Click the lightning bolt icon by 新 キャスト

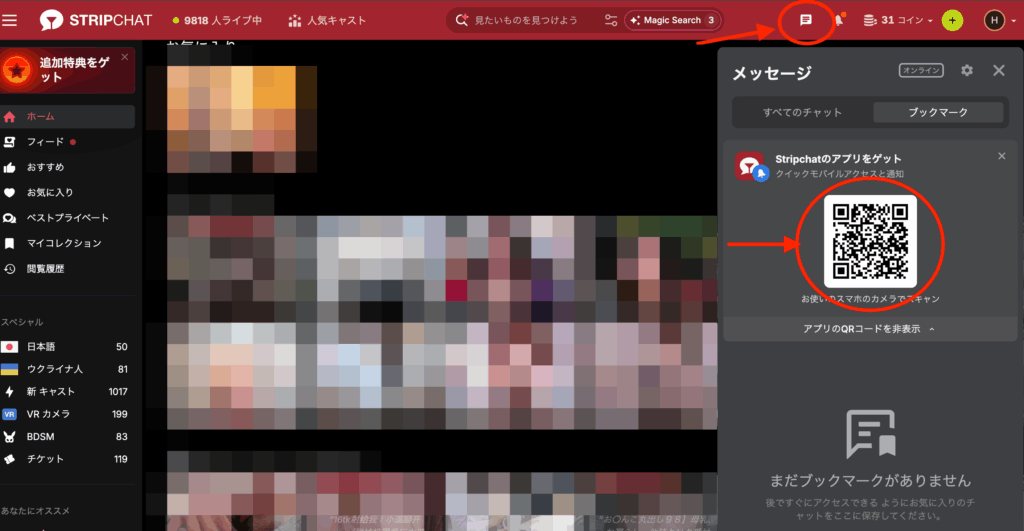(9, 392)
